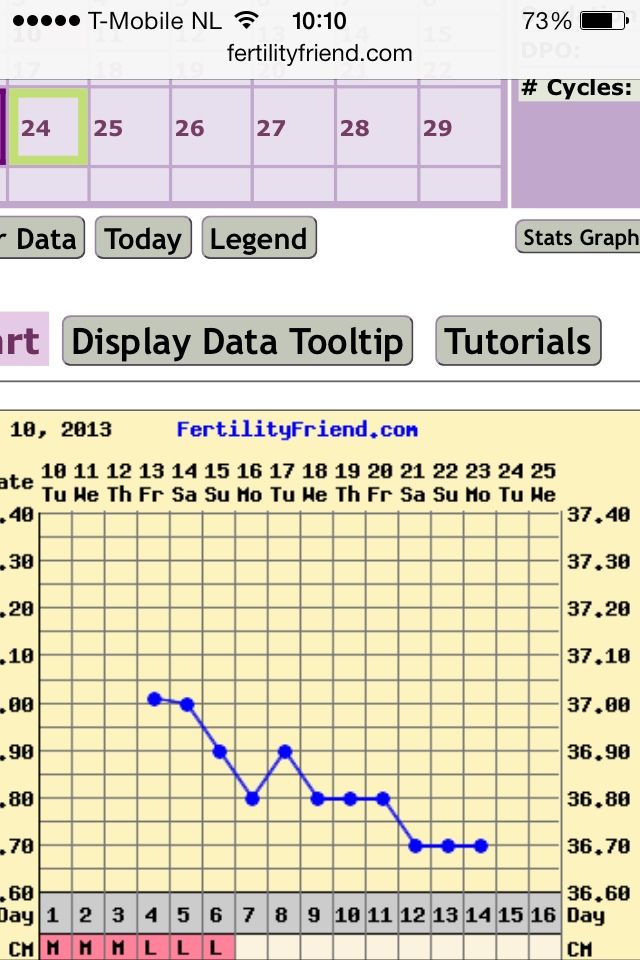Tap the 10:10 clock in status bar

point(319,21)
